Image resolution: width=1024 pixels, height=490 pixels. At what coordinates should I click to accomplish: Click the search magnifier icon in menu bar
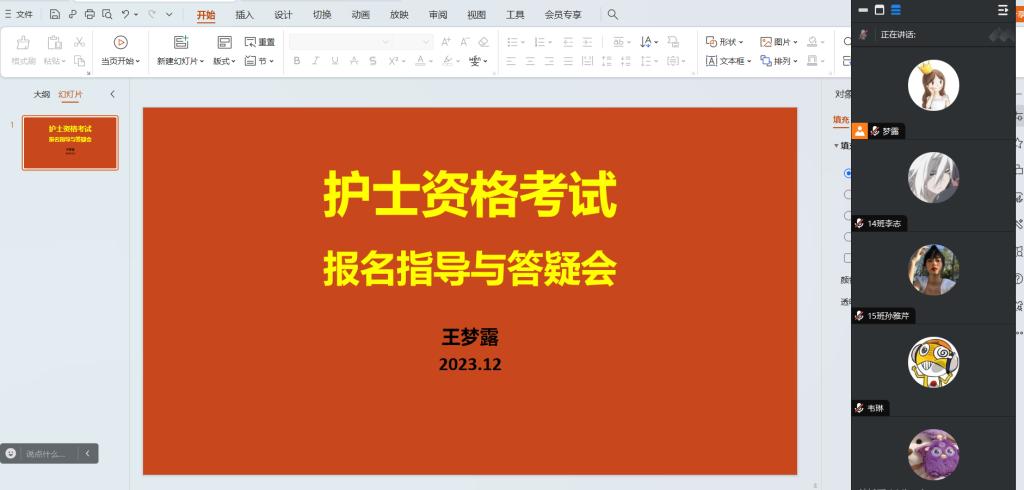point(613,14)
